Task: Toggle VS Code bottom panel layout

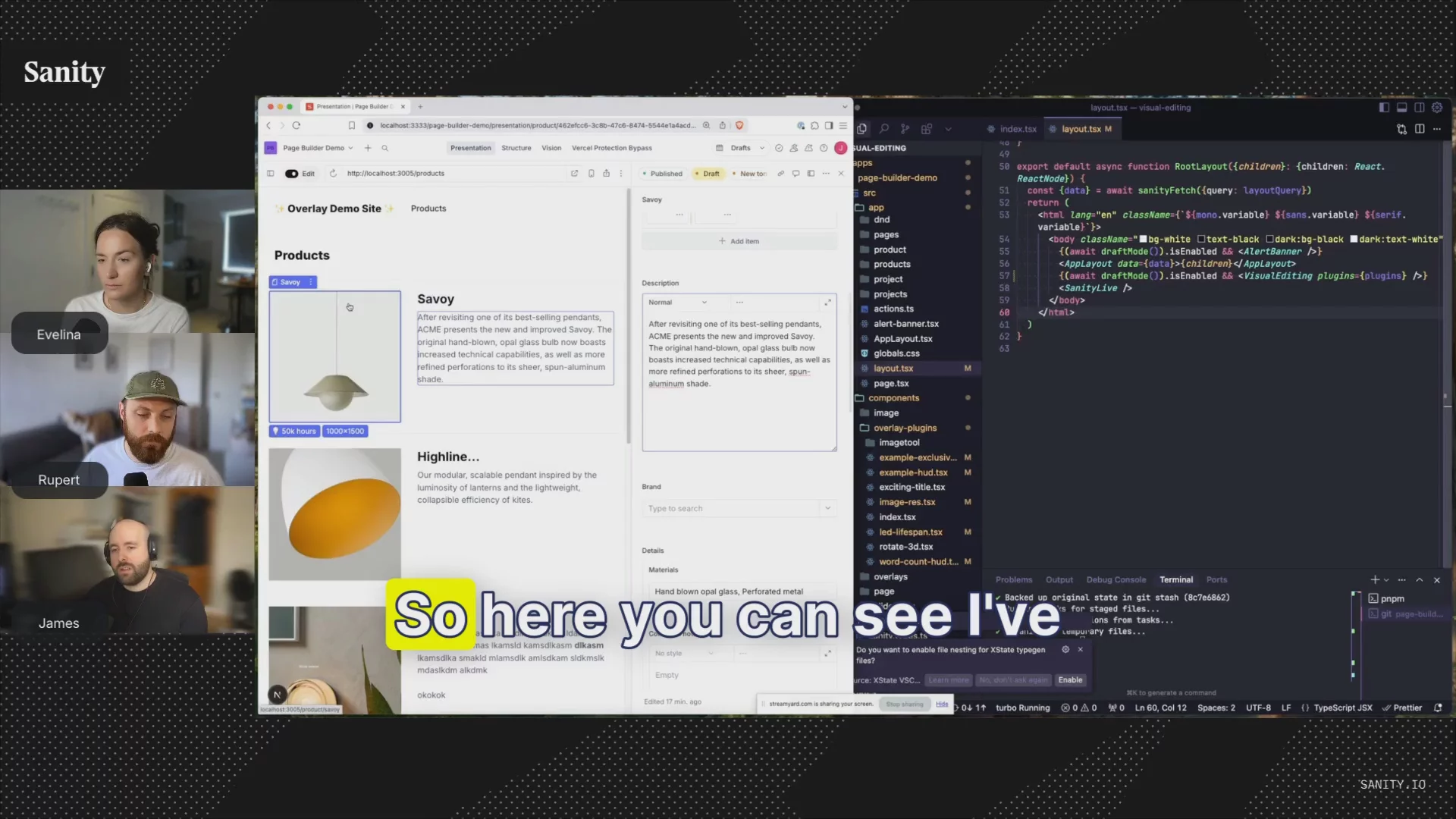Action: [x=1401, y=108]
